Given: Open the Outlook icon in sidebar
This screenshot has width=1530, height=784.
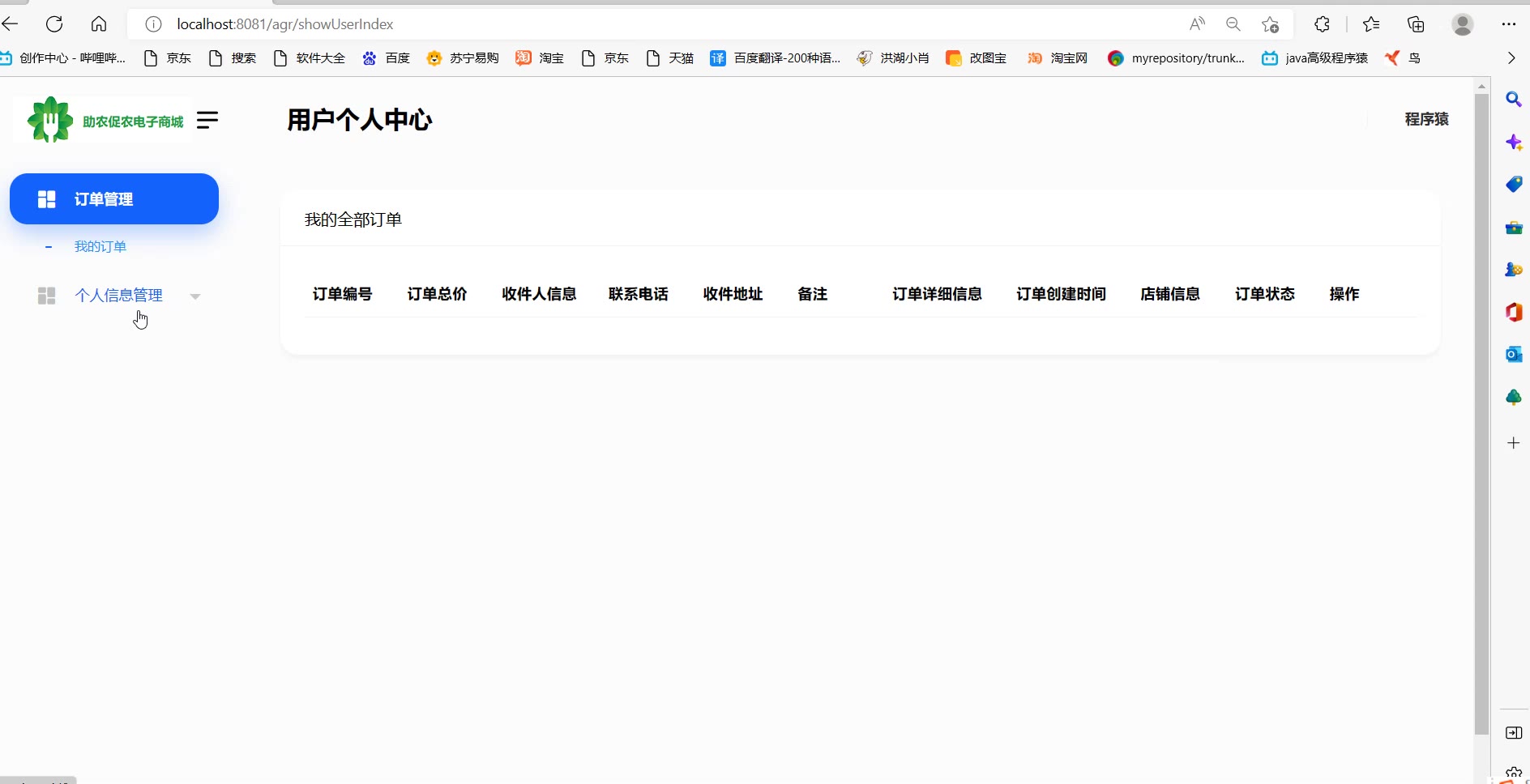Looking at the screenshot, I should [x=1513, y=354].
